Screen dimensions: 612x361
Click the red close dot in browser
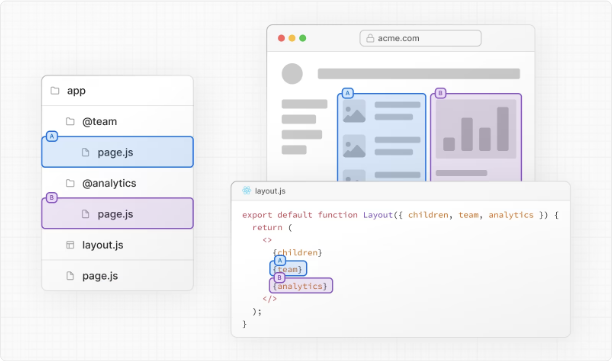click(281, 38)
